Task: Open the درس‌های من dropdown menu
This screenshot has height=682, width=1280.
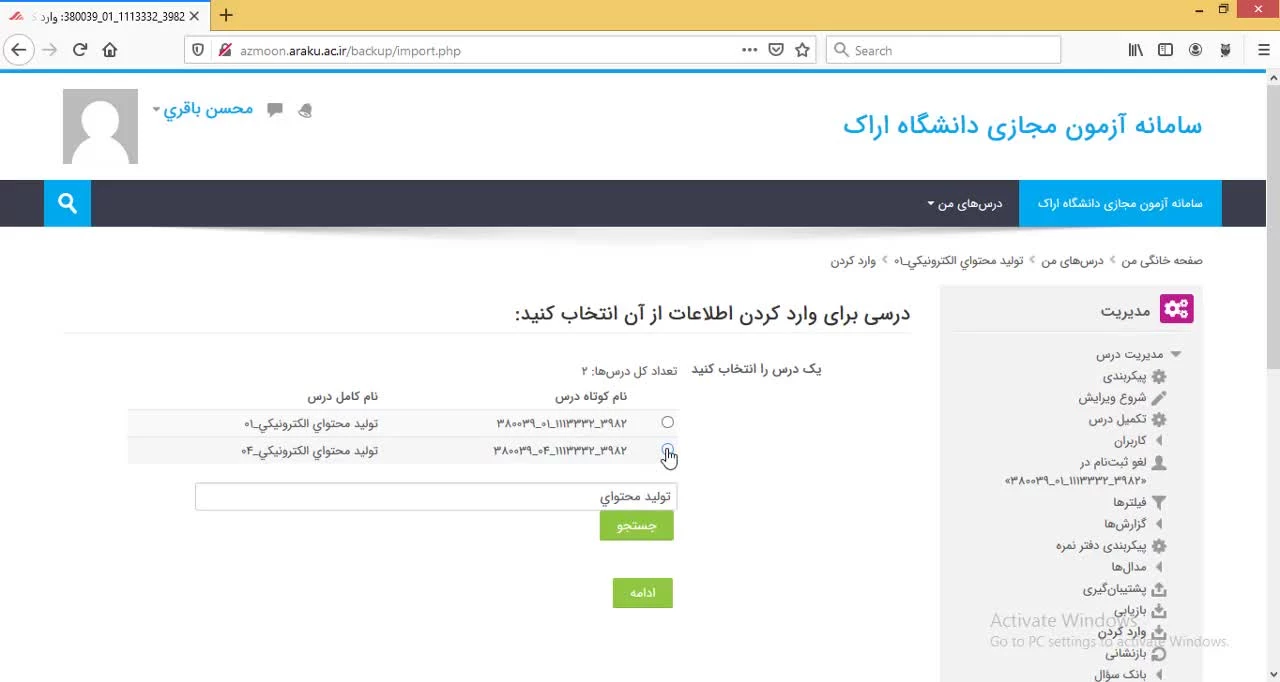Action: (x=964, y=203)
